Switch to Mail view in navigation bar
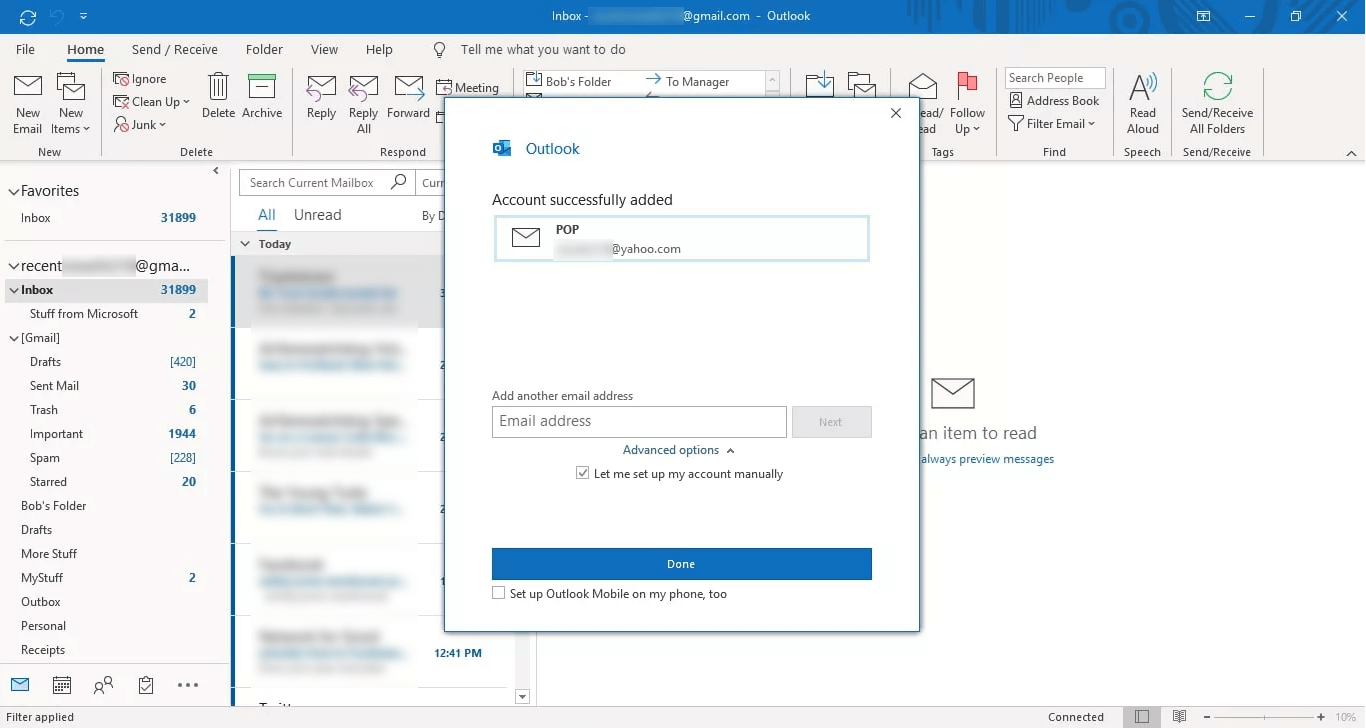 20,685
